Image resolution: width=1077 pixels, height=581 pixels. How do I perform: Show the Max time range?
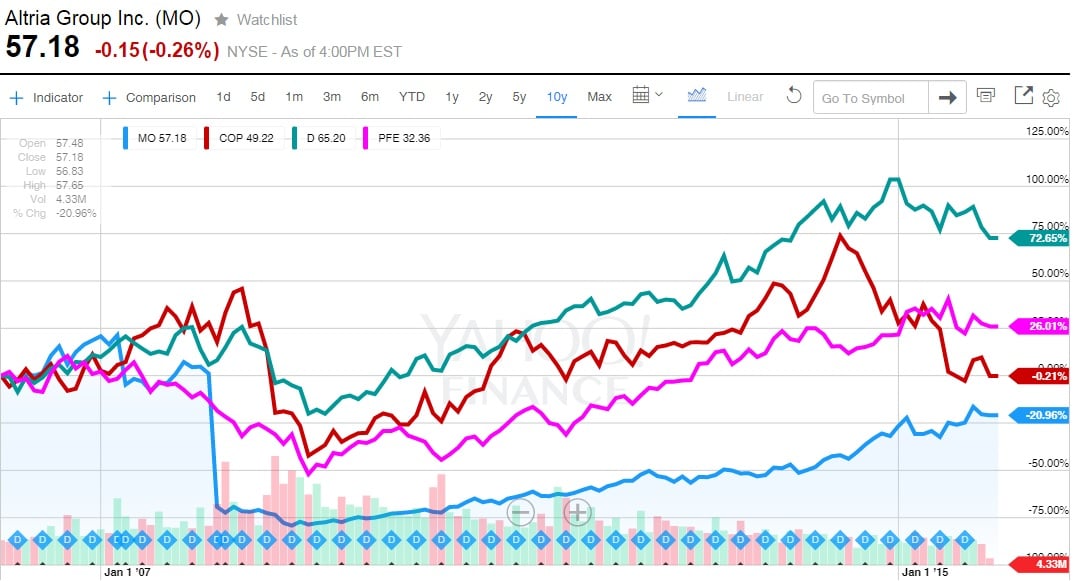click(x=599, y=97)
